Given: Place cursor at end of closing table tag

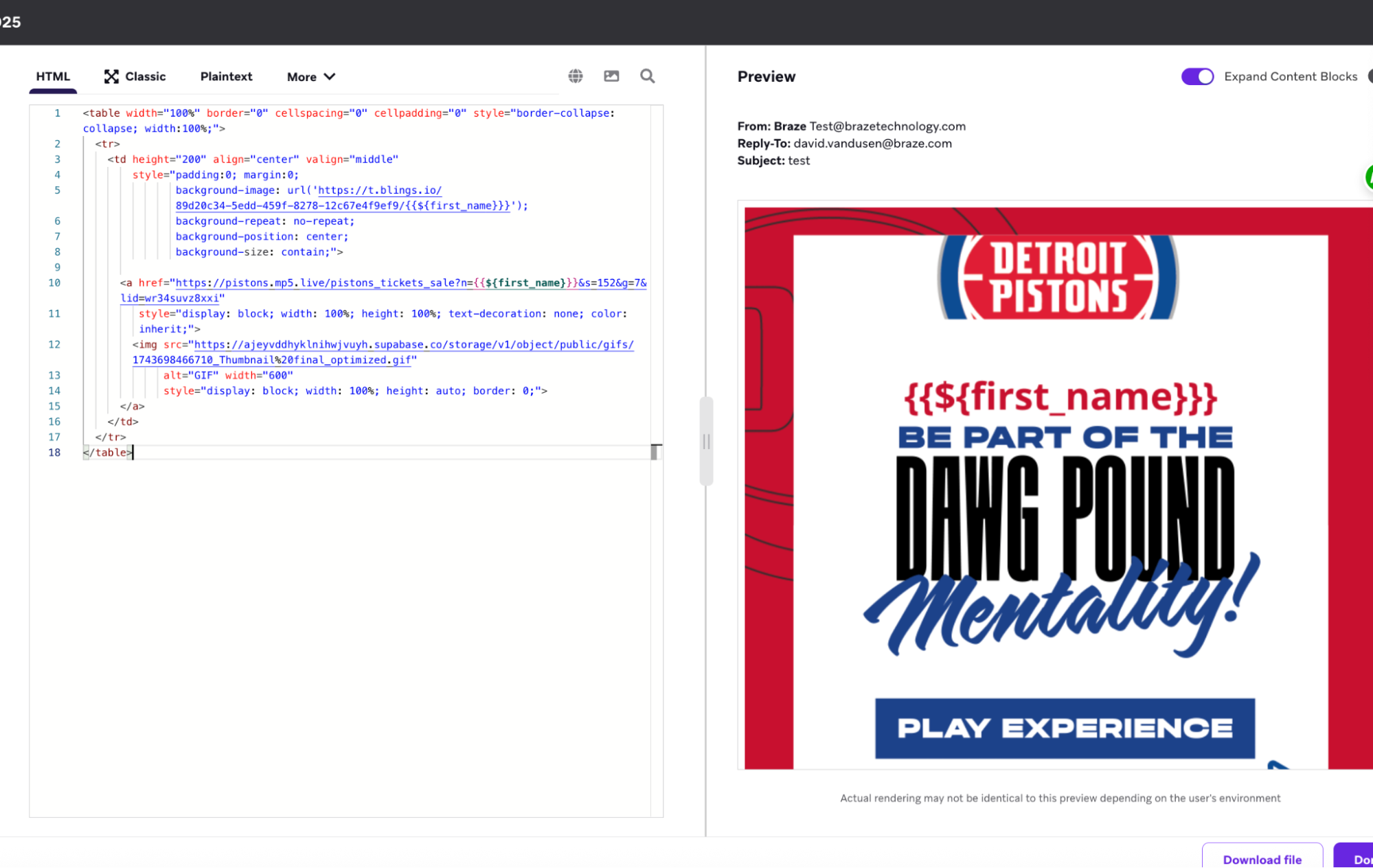Looking at the screenshot, I should (x=133, y=453).
